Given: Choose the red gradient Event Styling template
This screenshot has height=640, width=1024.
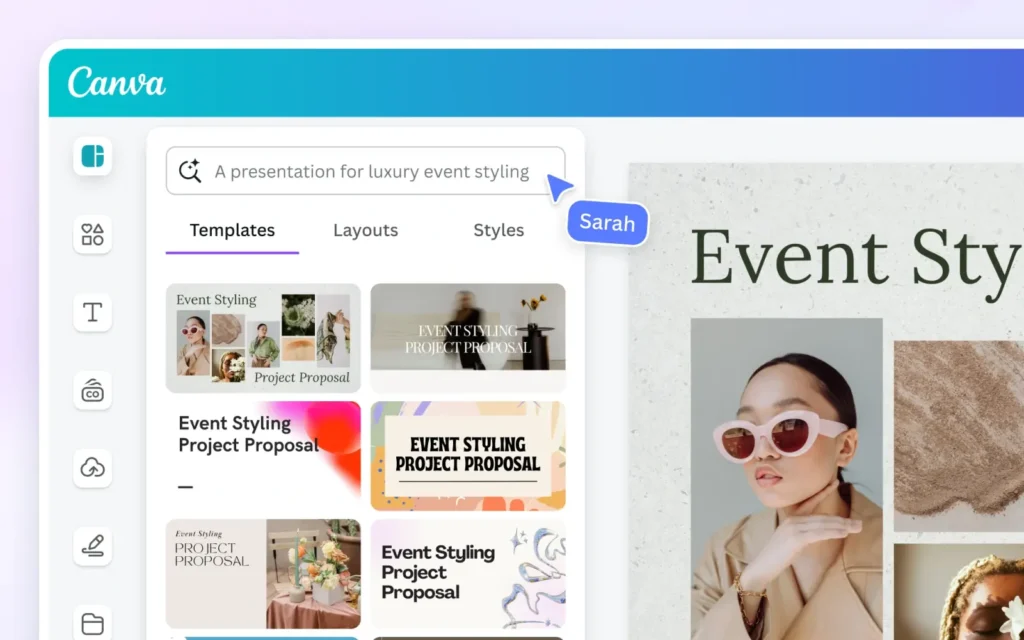Looking at the screenshot, I should 263,455.
